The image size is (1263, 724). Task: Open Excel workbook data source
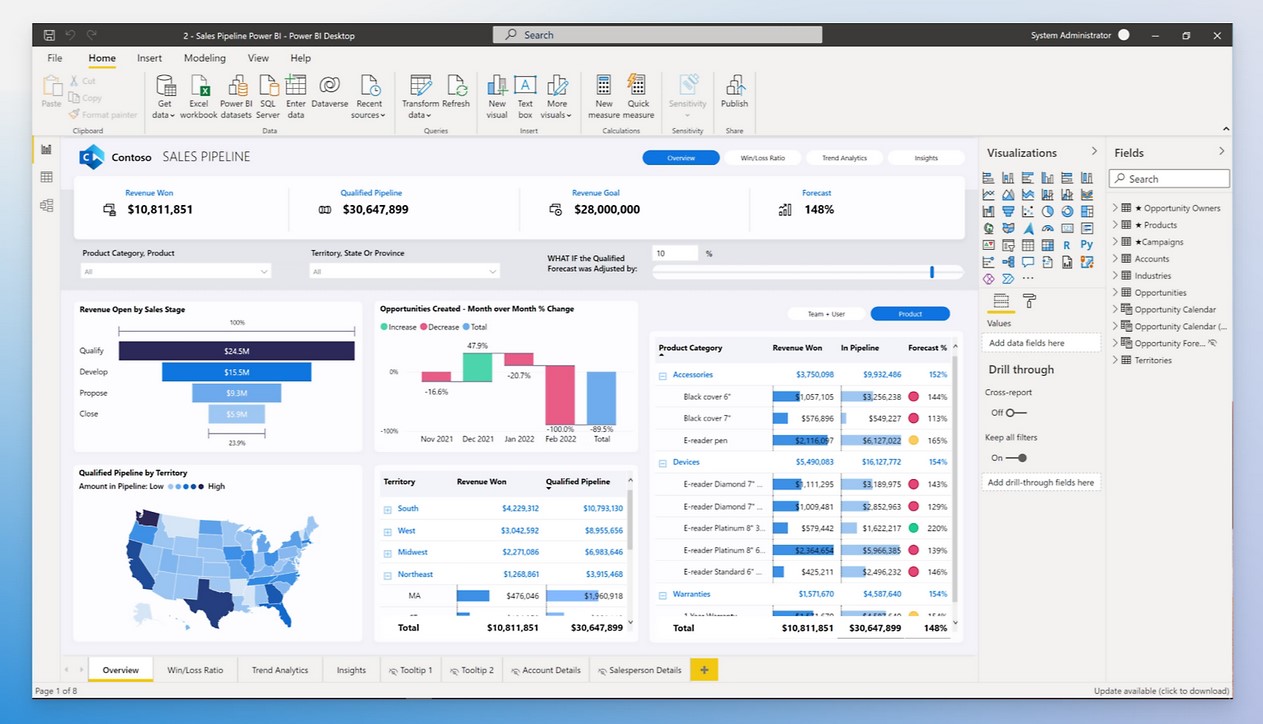point(199,86)
